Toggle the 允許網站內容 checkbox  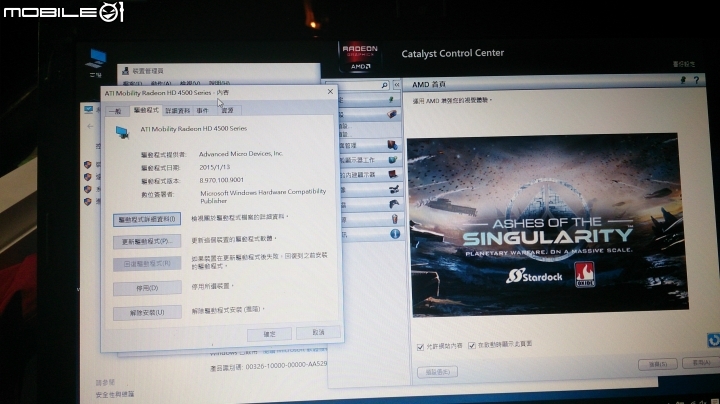(x=420, y=347)
